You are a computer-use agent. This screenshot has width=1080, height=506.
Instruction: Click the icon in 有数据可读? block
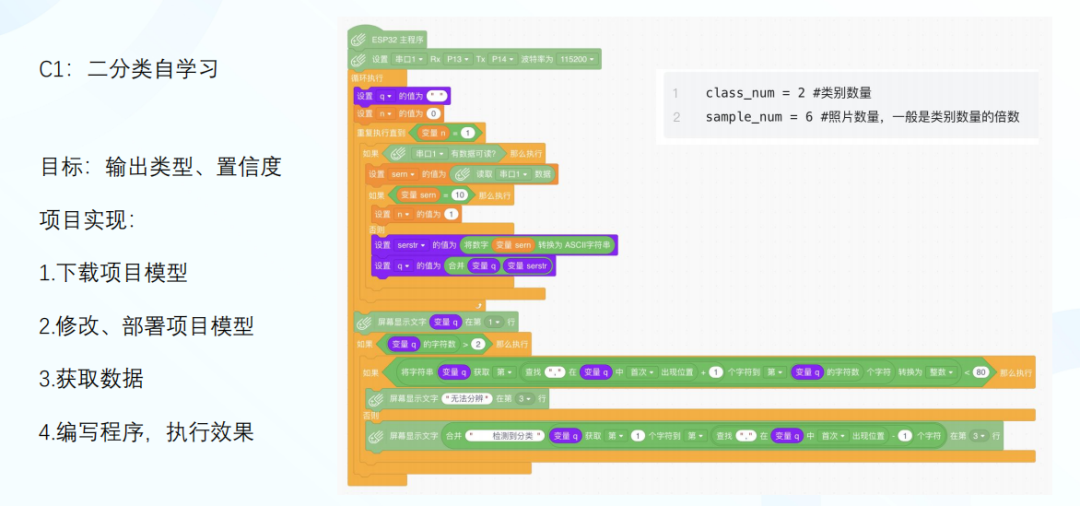pyautogui.click(x=397, y=153)
